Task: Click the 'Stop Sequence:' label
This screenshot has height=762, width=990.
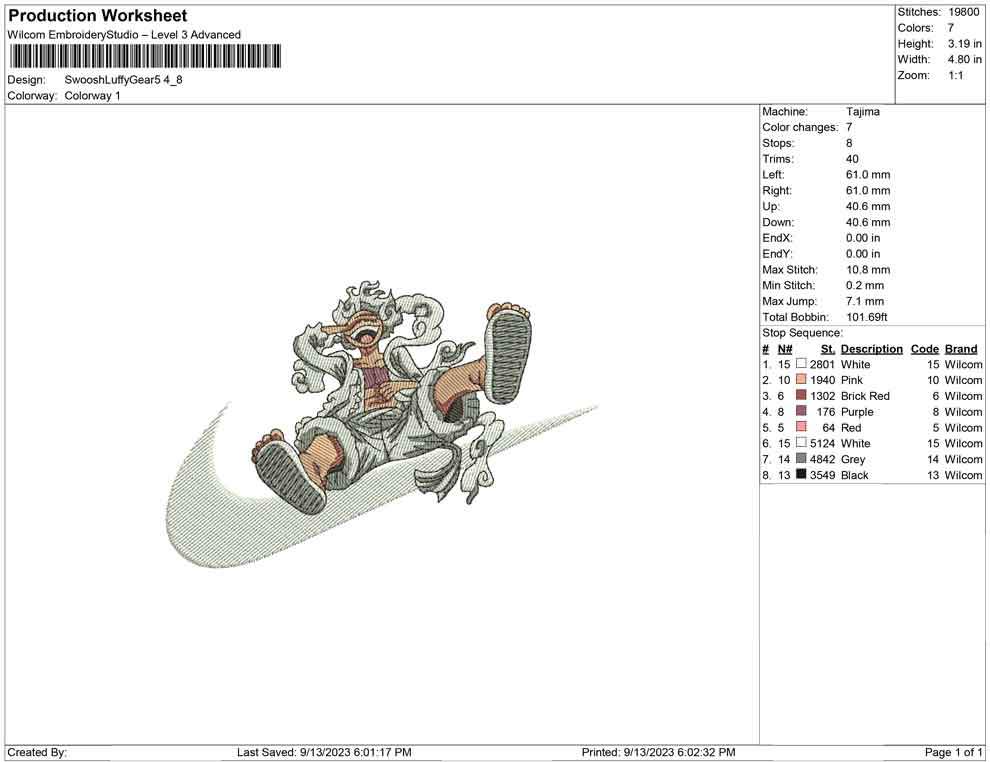Action: (x=802, y=333)
